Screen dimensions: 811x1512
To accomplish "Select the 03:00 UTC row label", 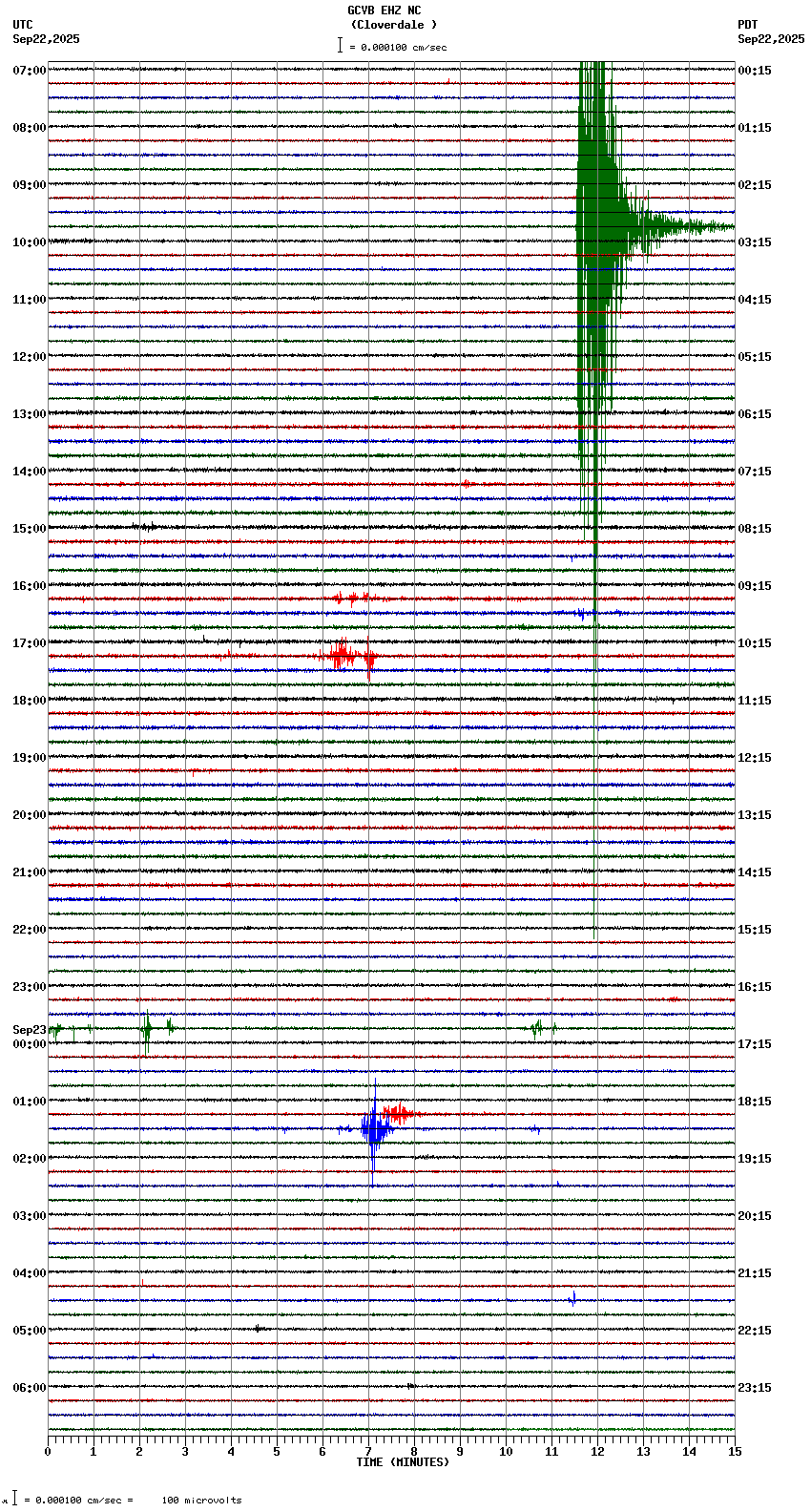I will 30,1216.
